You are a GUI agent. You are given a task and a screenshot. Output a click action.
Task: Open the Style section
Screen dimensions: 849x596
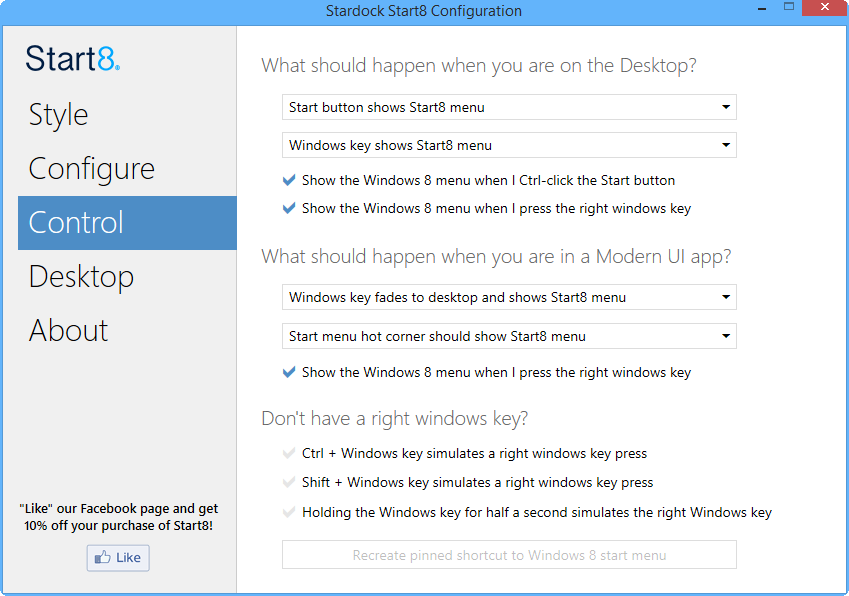58,115
